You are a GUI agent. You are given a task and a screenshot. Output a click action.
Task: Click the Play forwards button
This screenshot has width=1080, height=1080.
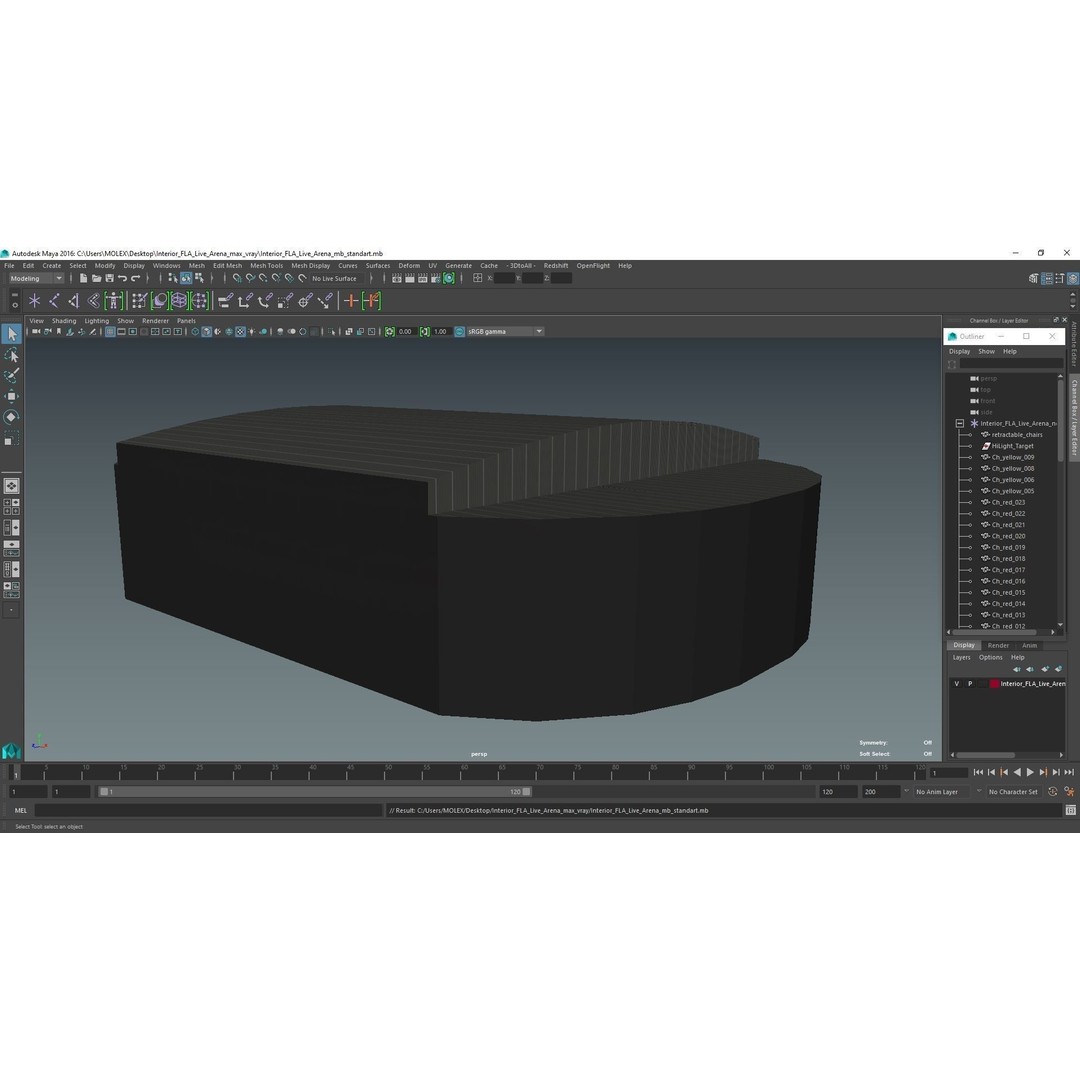1030,772
